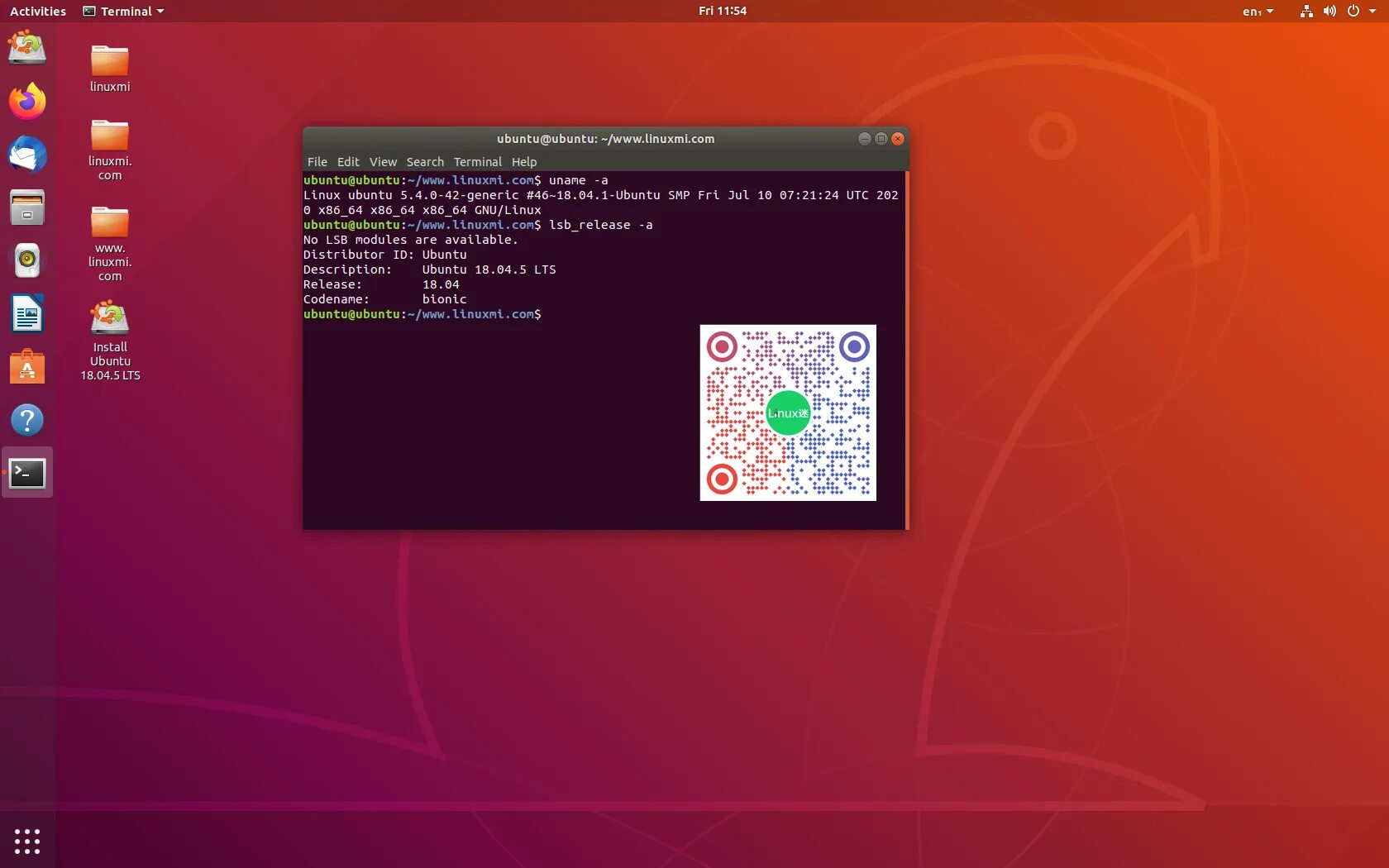
Task: Launch Rhythmbox from the dock
Action: click(x=27, y=260)
